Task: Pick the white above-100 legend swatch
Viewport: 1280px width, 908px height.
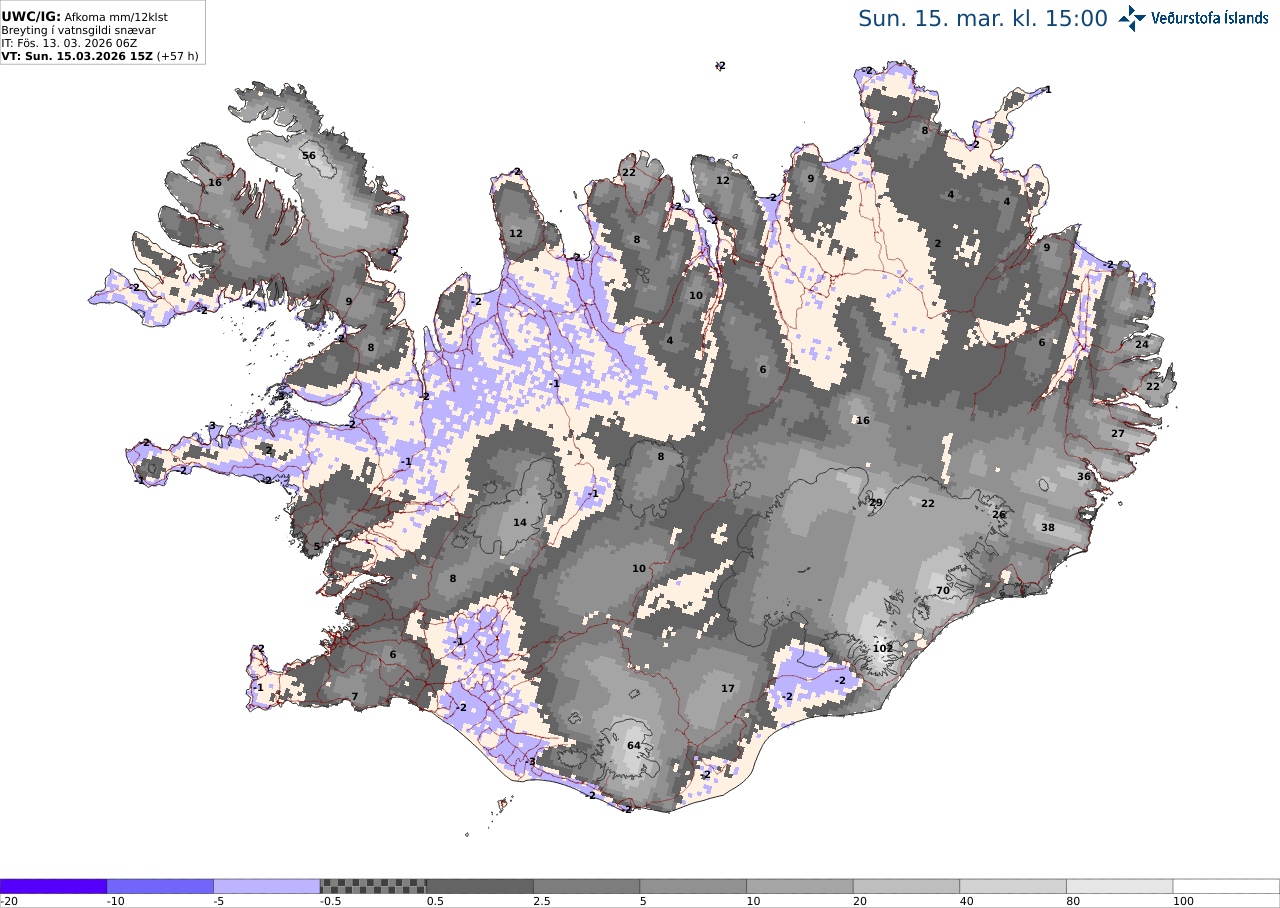Action: pos(1226,886)
